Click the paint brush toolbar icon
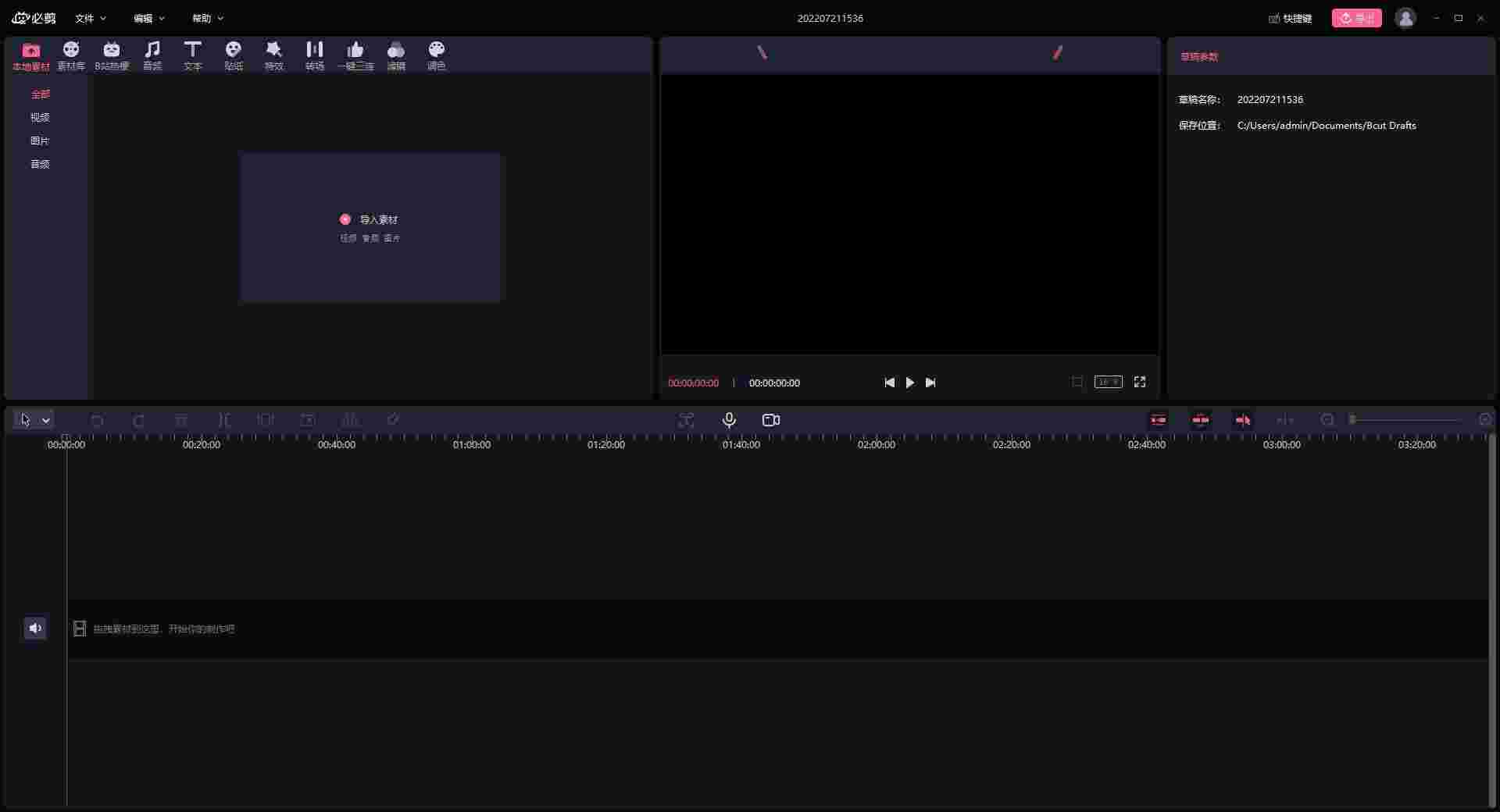 click(393, 420)
